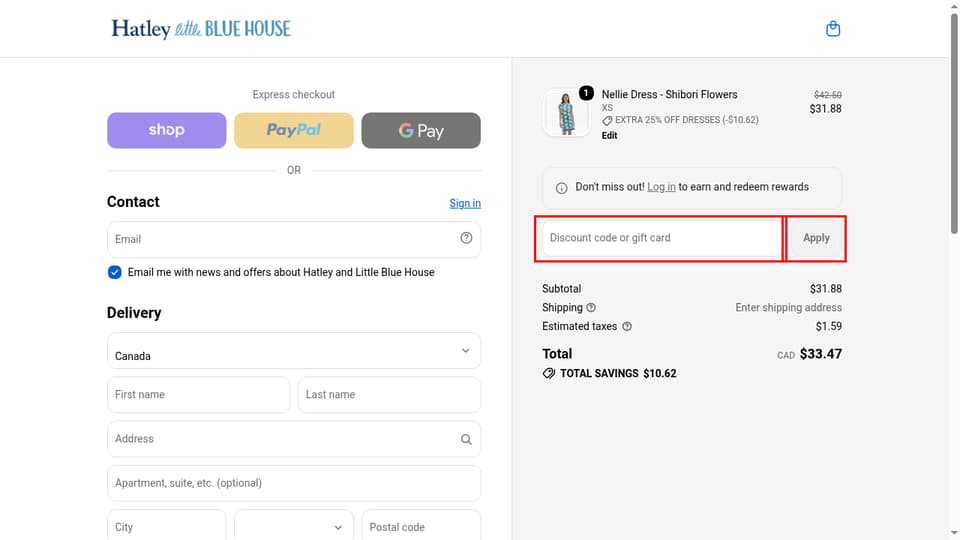960x540 pixels.
Task: Click the Estimated taxes $1.59 value
Action: (828, 326)
